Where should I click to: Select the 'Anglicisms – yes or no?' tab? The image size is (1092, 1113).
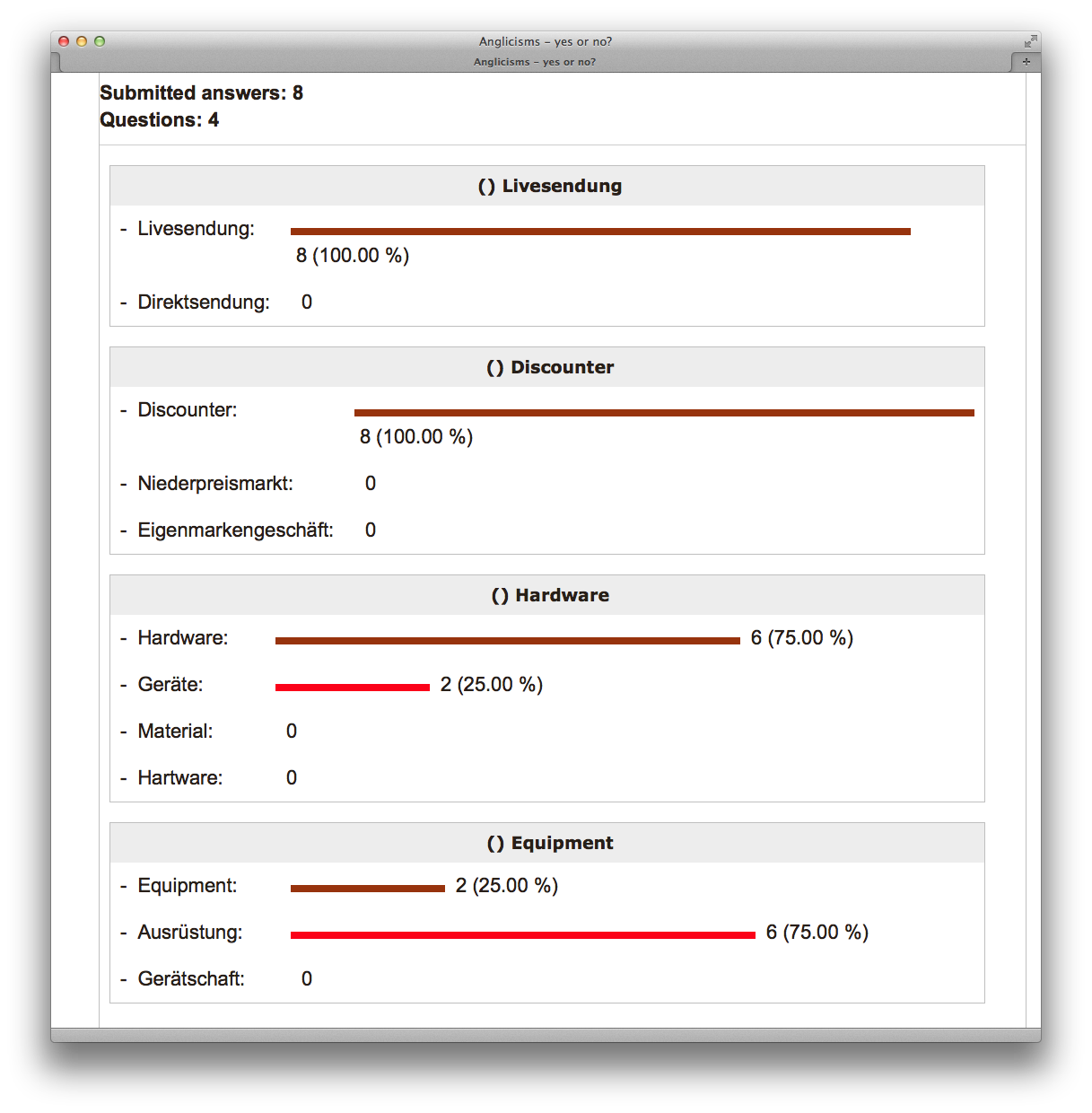point(535,62)
